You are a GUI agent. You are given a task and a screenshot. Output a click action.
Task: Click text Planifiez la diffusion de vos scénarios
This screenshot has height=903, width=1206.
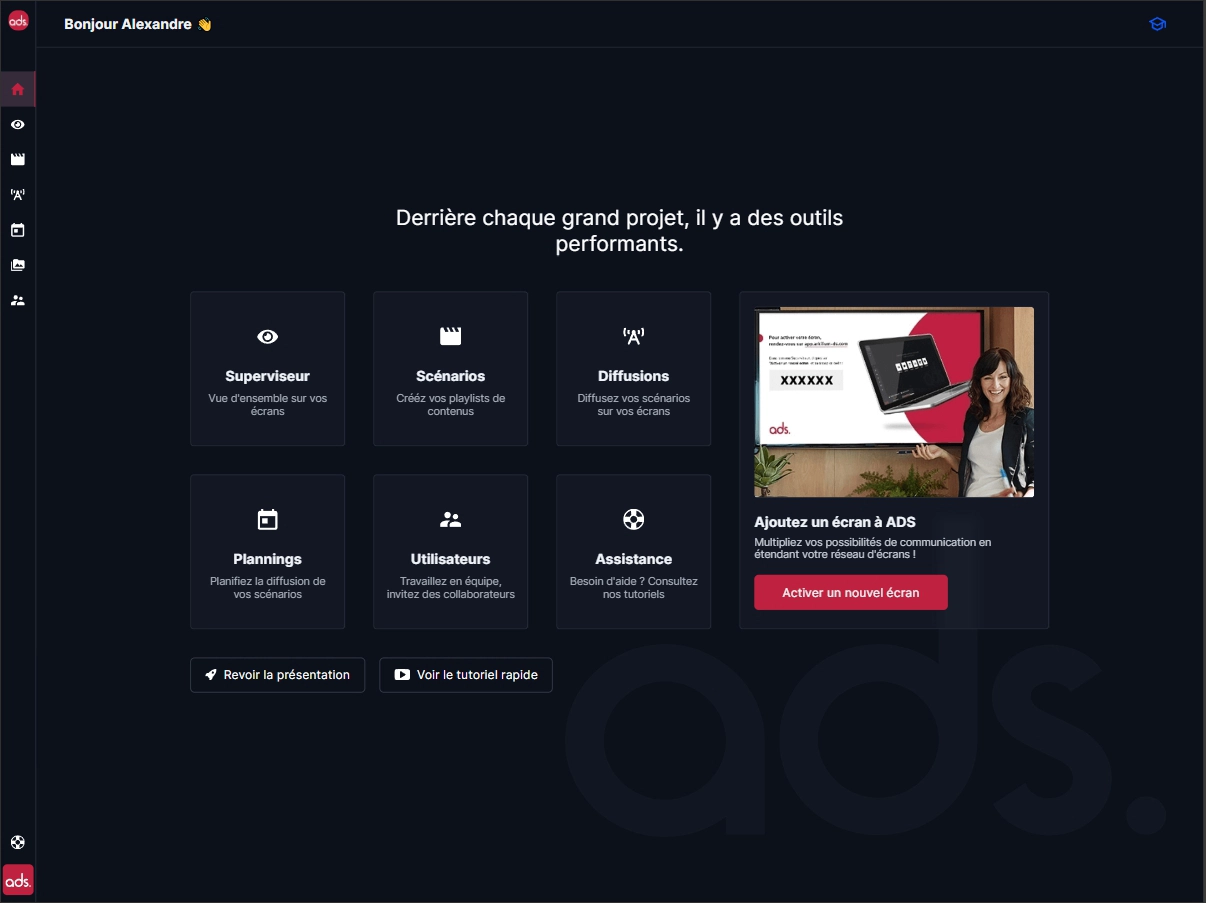(x=267, y=588)
